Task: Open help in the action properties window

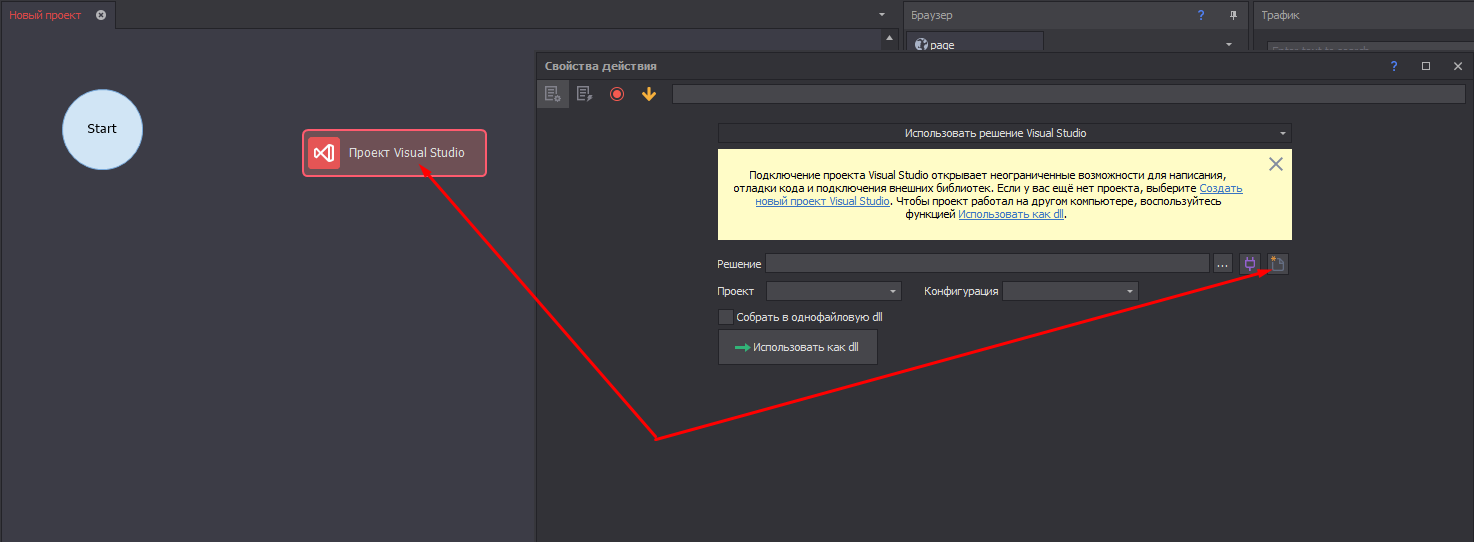Action: pyautogui.click(x=1394, y=66)
